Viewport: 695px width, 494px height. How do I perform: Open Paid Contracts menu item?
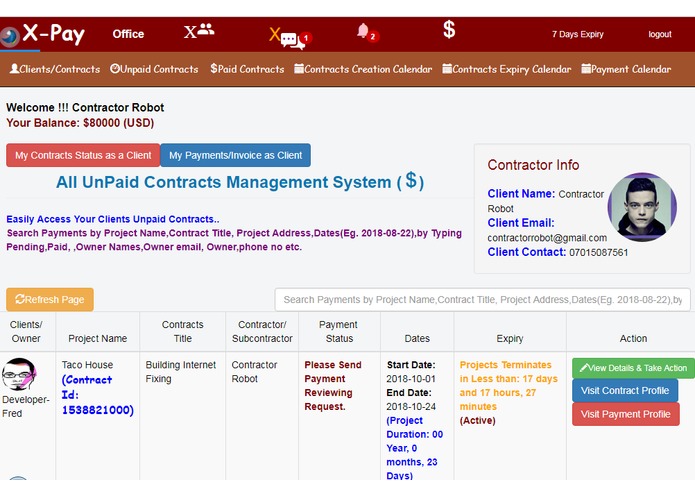pyautogui.click(x=247, y=69)
